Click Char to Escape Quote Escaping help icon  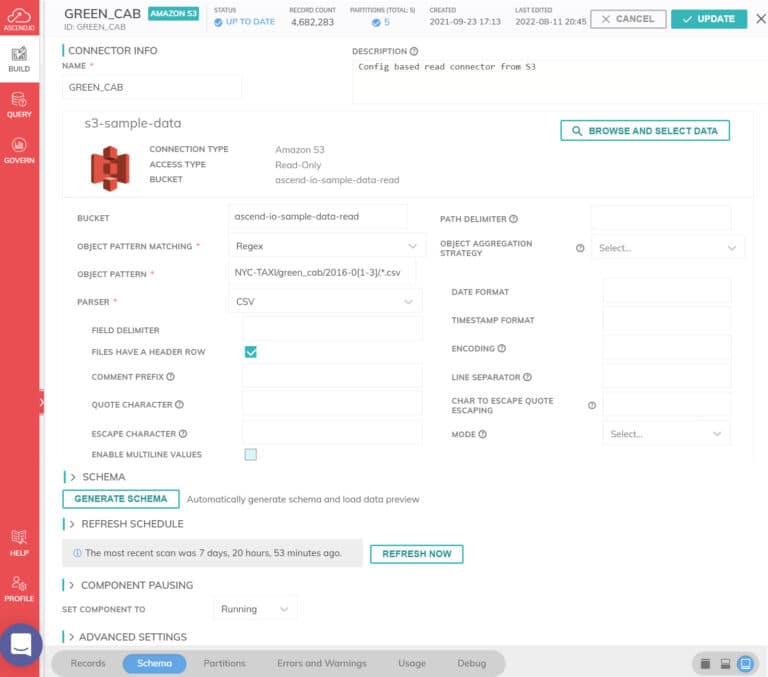tap(592, 406)
